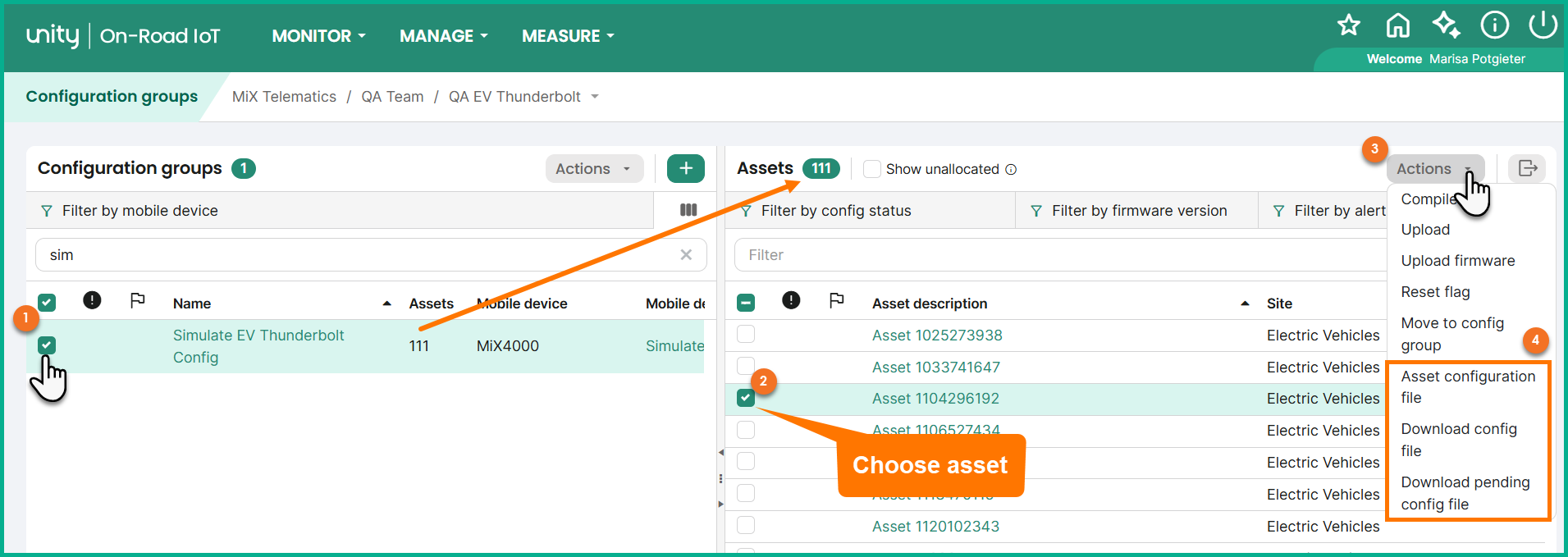Sort by Name column arrow
Viewport: 1568px width, 557px height.
pos(386,304)
